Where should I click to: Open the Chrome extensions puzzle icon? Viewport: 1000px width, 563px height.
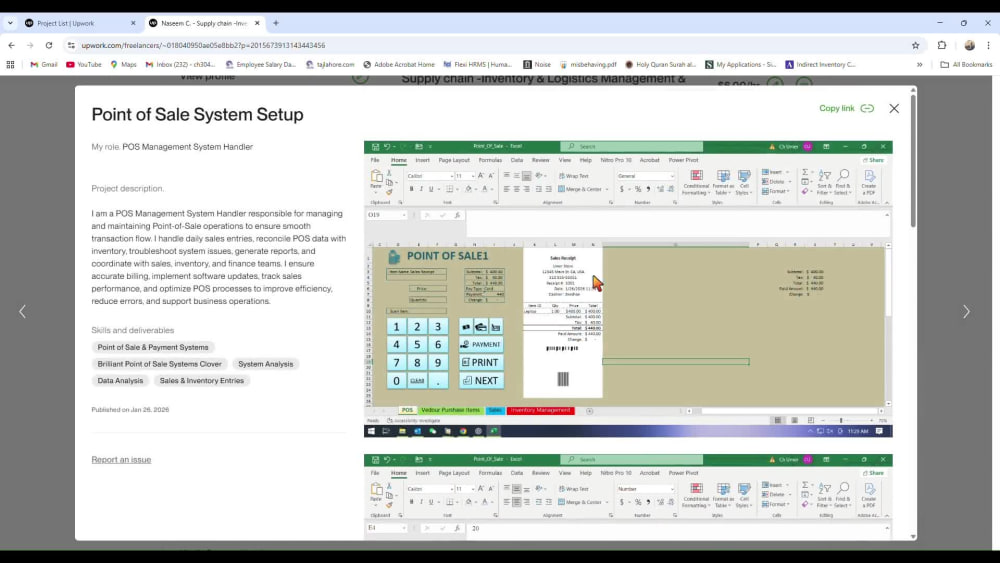pyautogui.click(x=942, y=45)
